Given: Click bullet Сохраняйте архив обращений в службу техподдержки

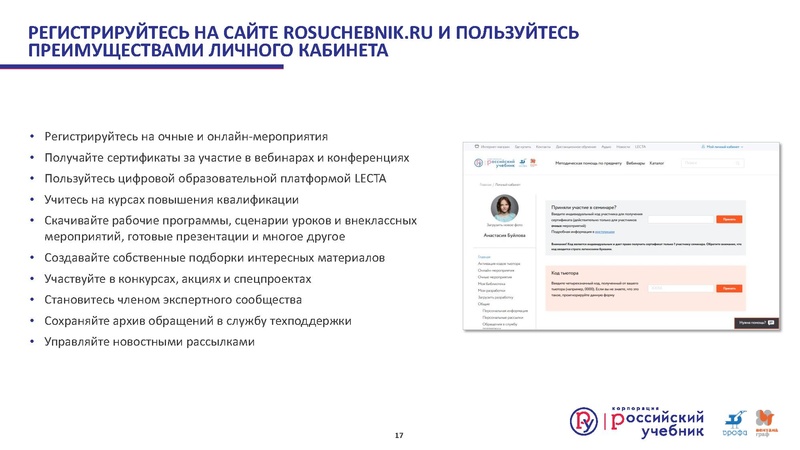Looking at the screenshot, I should pos(197,321).
